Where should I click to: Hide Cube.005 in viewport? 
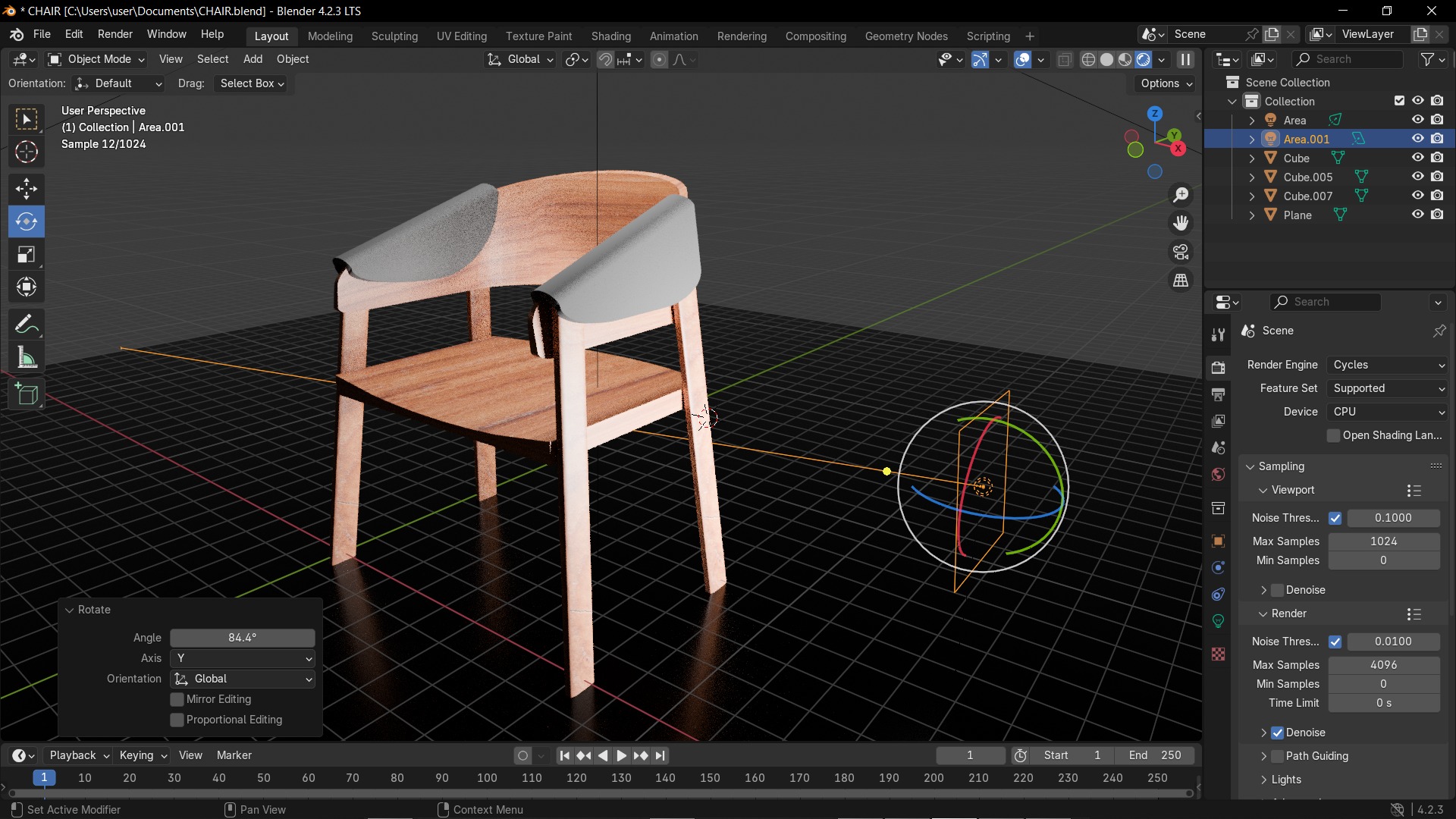(x=1417, y=177)
